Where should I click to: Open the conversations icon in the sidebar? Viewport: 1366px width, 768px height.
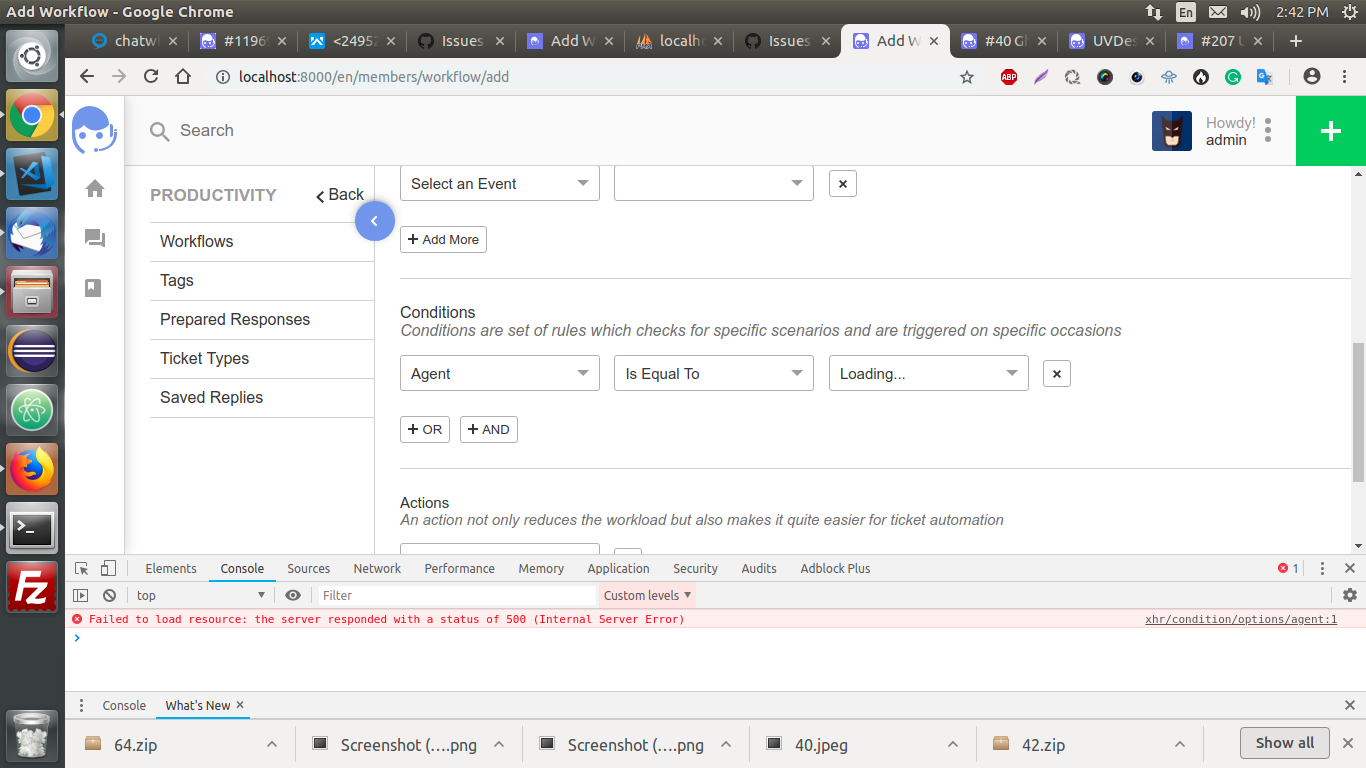click(x=94, y=238)
